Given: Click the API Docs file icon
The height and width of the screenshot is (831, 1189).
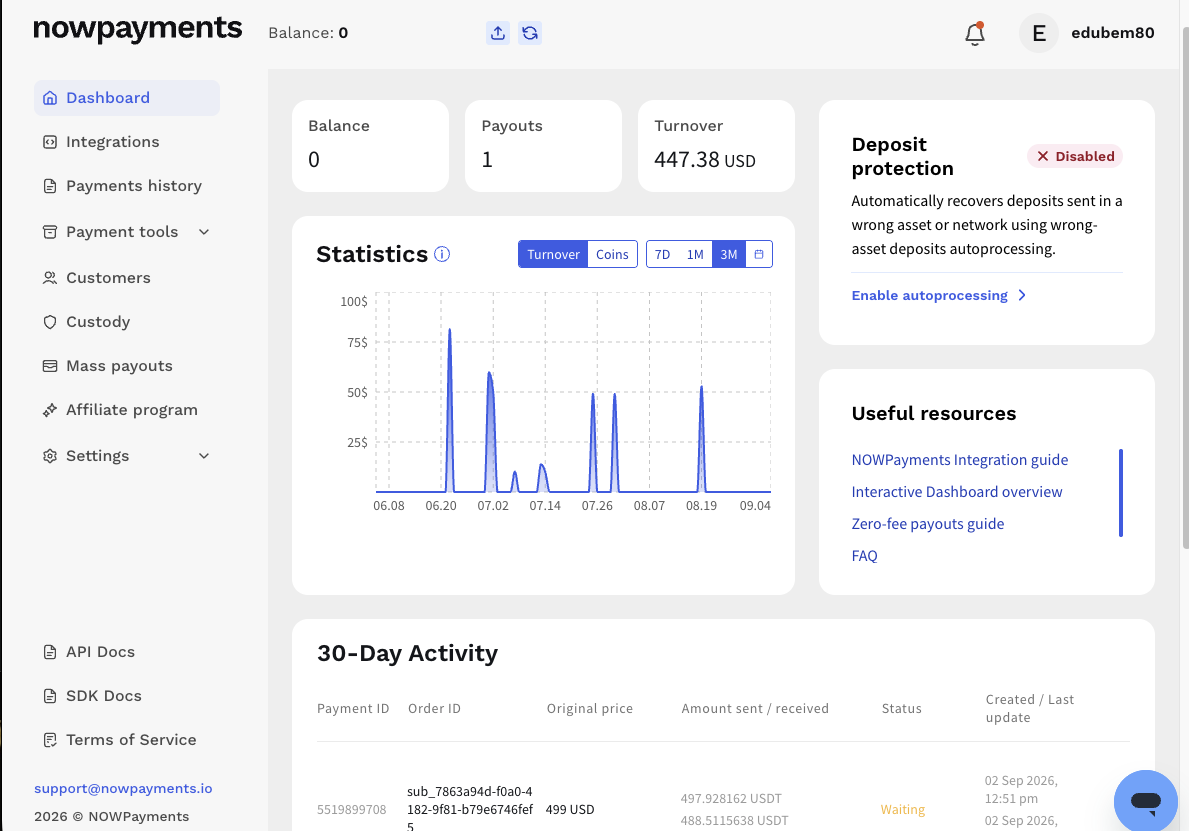Looking at the screenshot, I should pyautogui.click(x=50, y=652).
